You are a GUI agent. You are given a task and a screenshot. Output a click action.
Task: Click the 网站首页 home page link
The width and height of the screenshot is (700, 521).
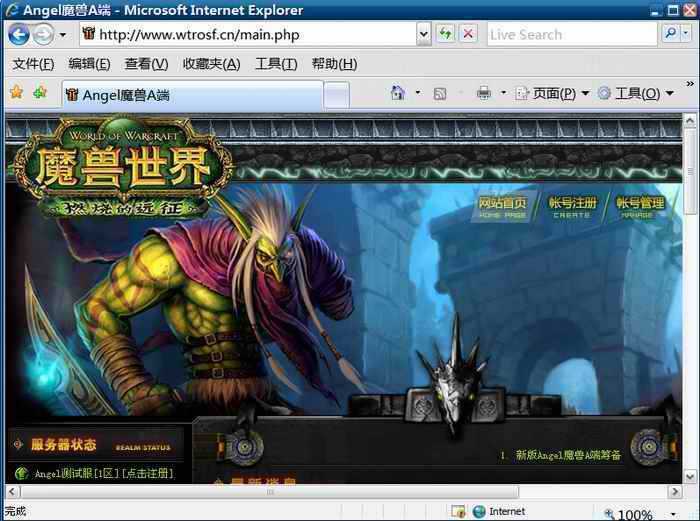pyautogui.click(x=502, y=206)
